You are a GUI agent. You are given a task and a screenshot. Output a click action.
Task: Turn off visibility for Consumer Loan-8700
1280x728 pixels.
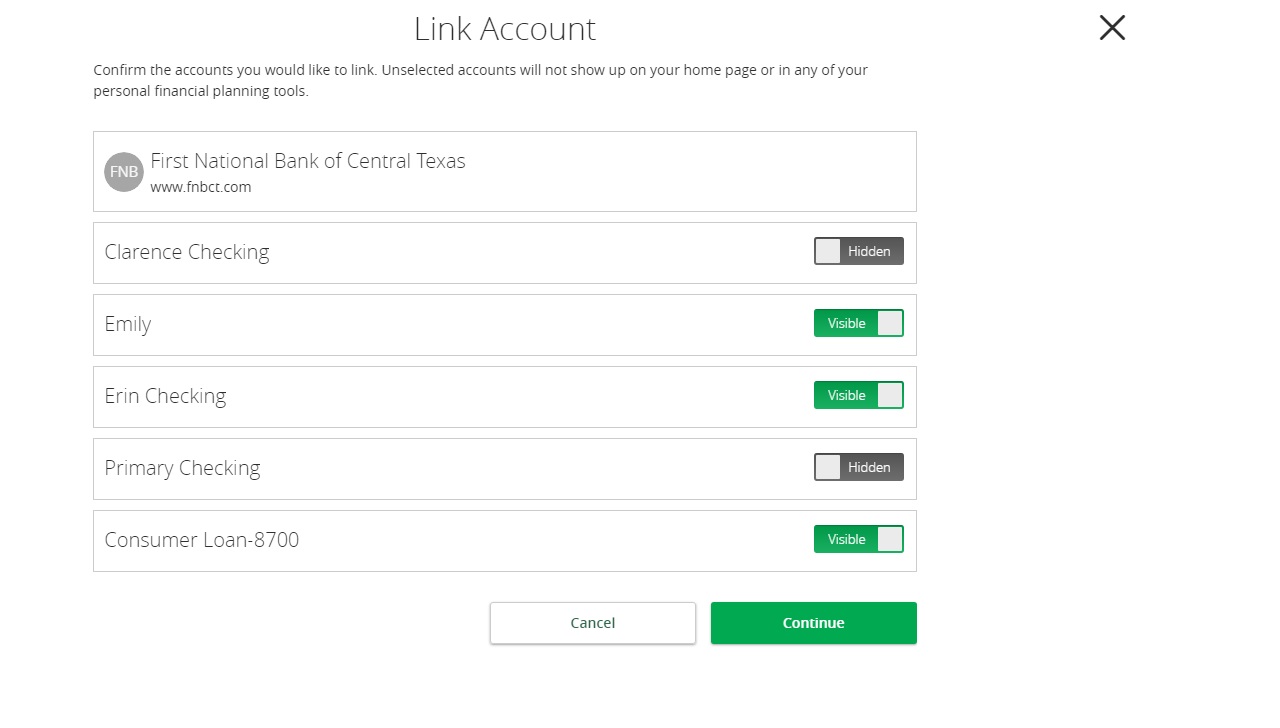pyautogui.click(x=858, y=539)
